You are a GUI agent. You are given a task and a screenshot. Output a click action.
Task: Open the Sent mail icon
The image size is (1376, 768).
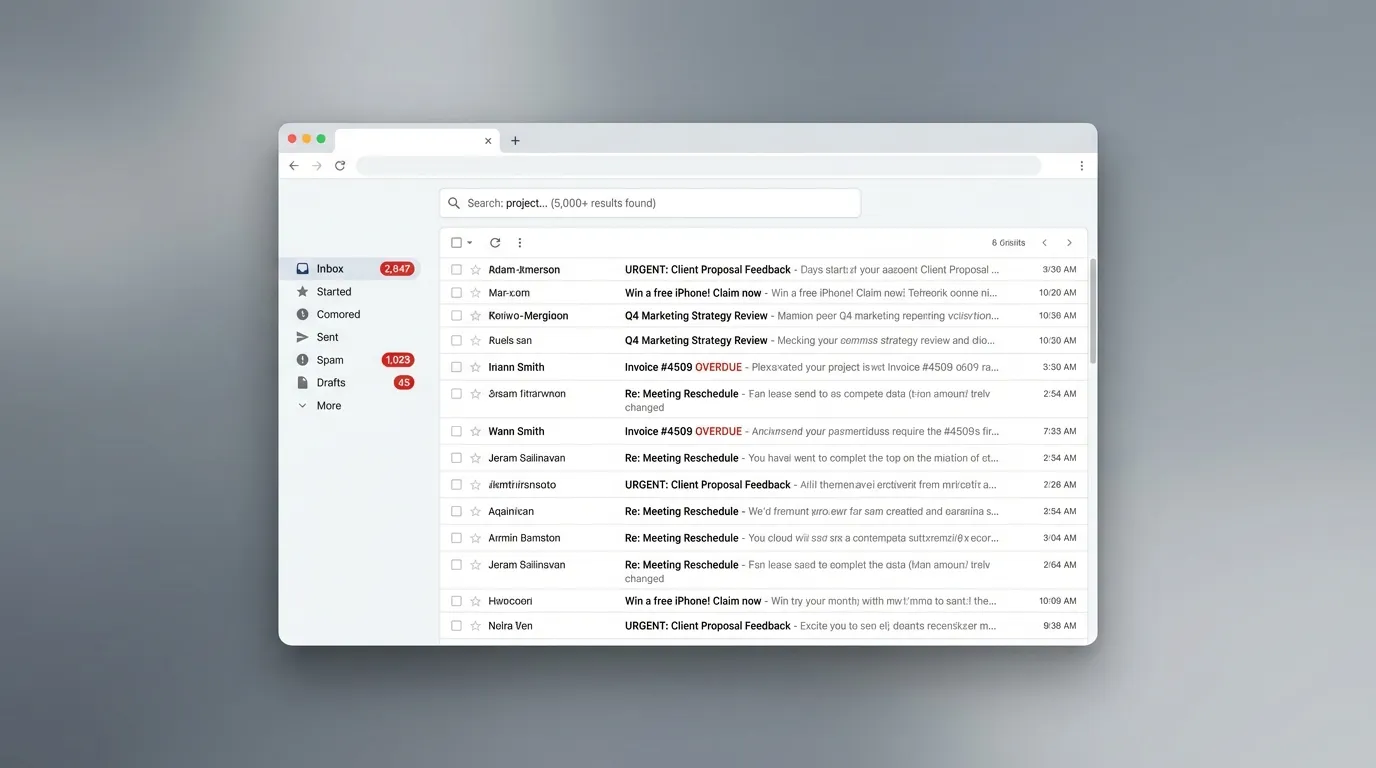[302, 336]
